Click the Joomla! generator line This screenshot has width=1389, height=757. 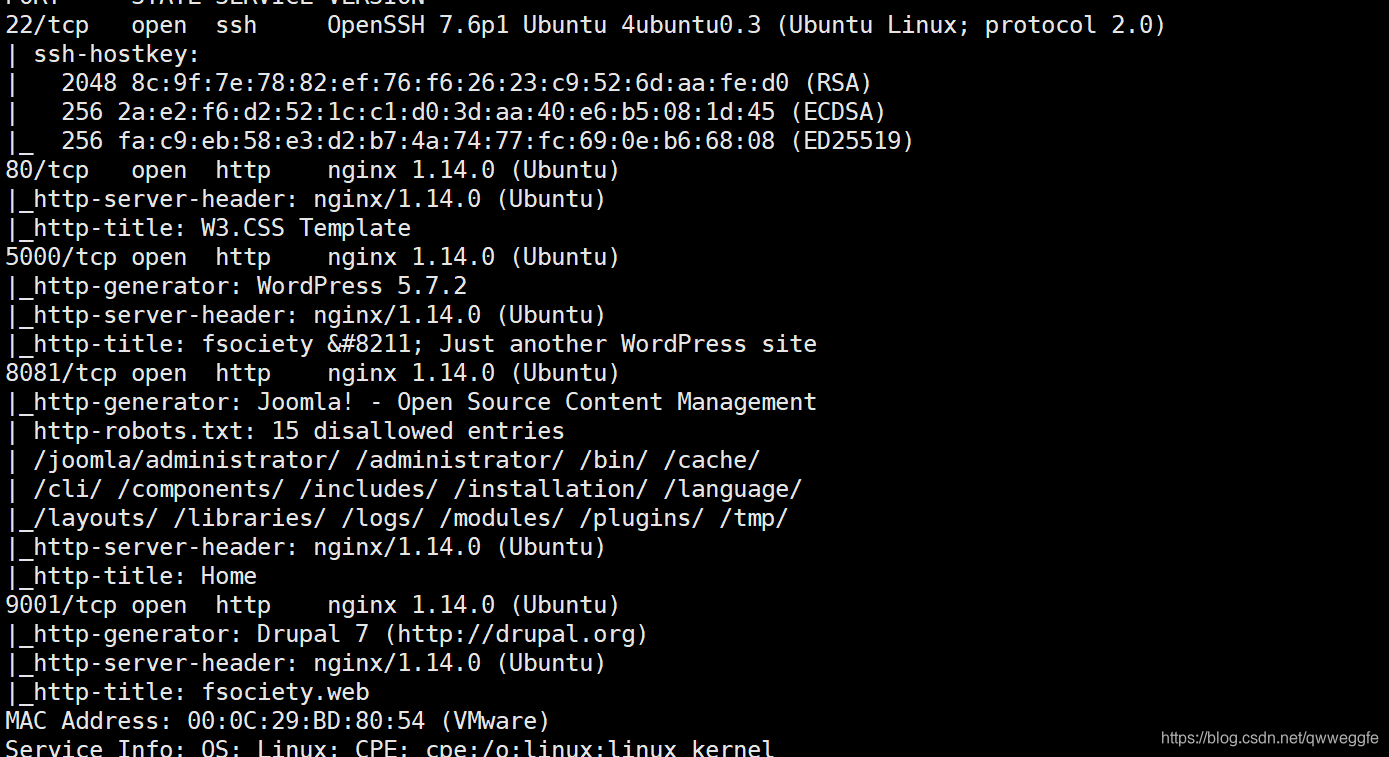click(411, 402)
